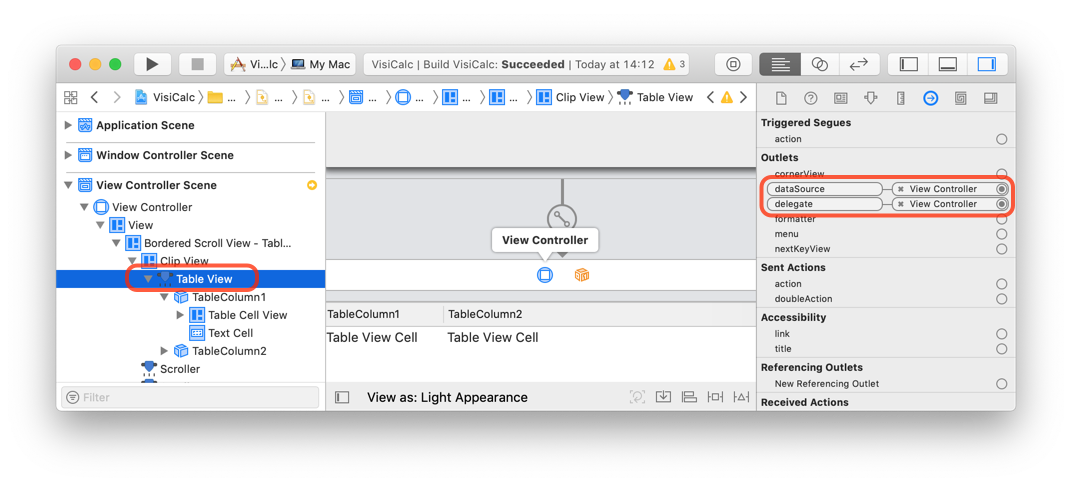Click the build warnings indicator
The height and width of the screenshot is (478, 1072).
(x=673, y=64)
